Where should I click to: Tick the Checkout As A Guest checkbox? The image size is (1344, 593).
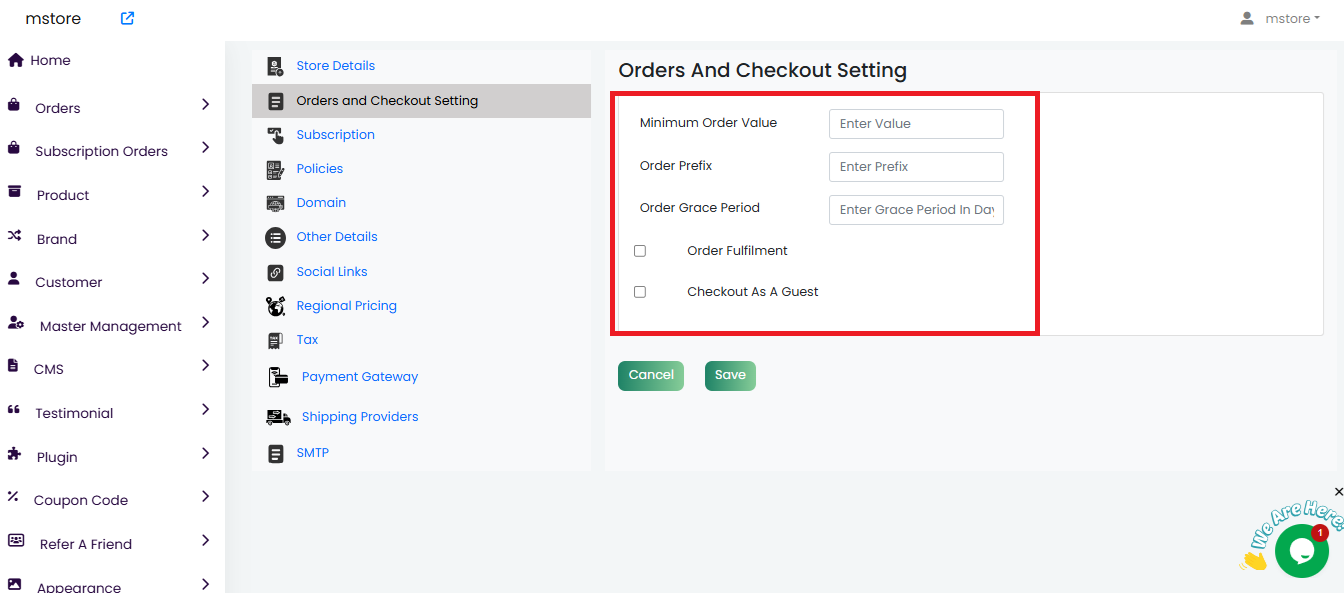pos(640,292)
